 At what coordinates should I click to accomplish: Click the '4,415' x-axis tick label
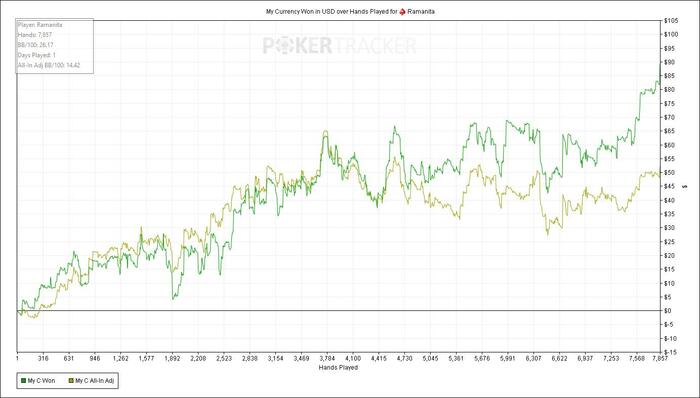pos(379,358)
